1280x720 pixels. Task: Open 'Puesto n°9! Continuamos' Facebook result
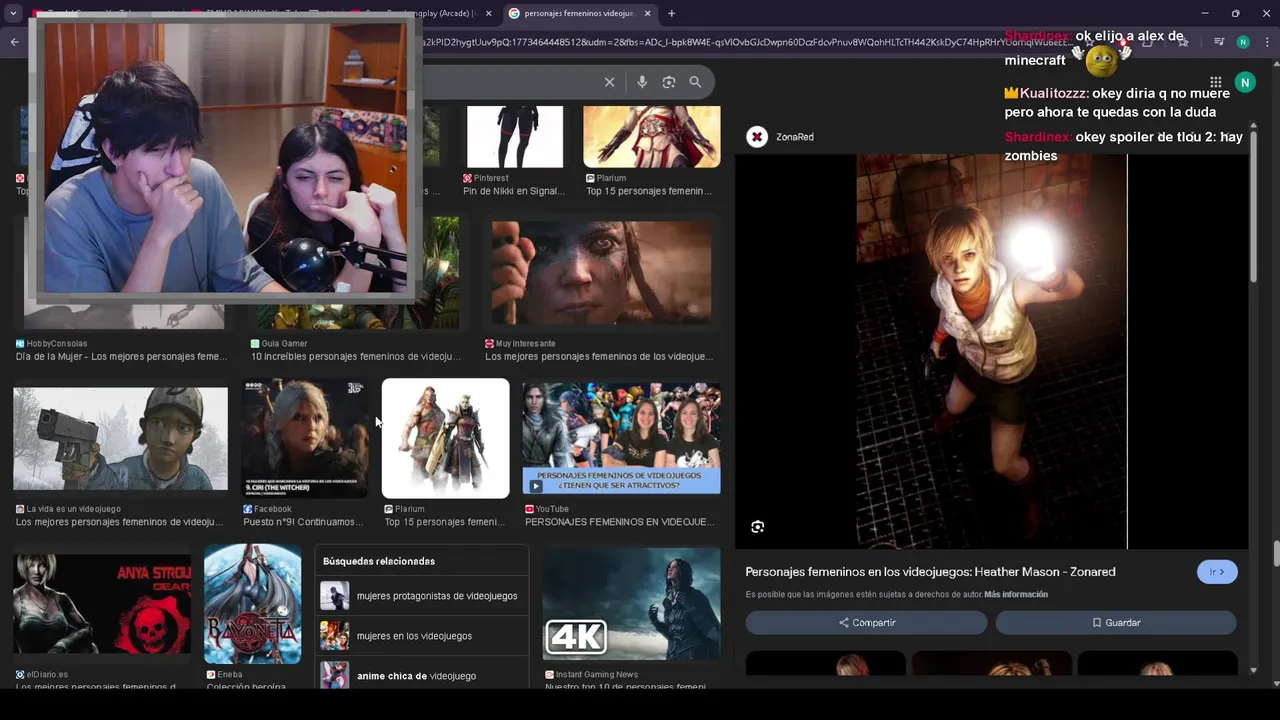[303, 522]
